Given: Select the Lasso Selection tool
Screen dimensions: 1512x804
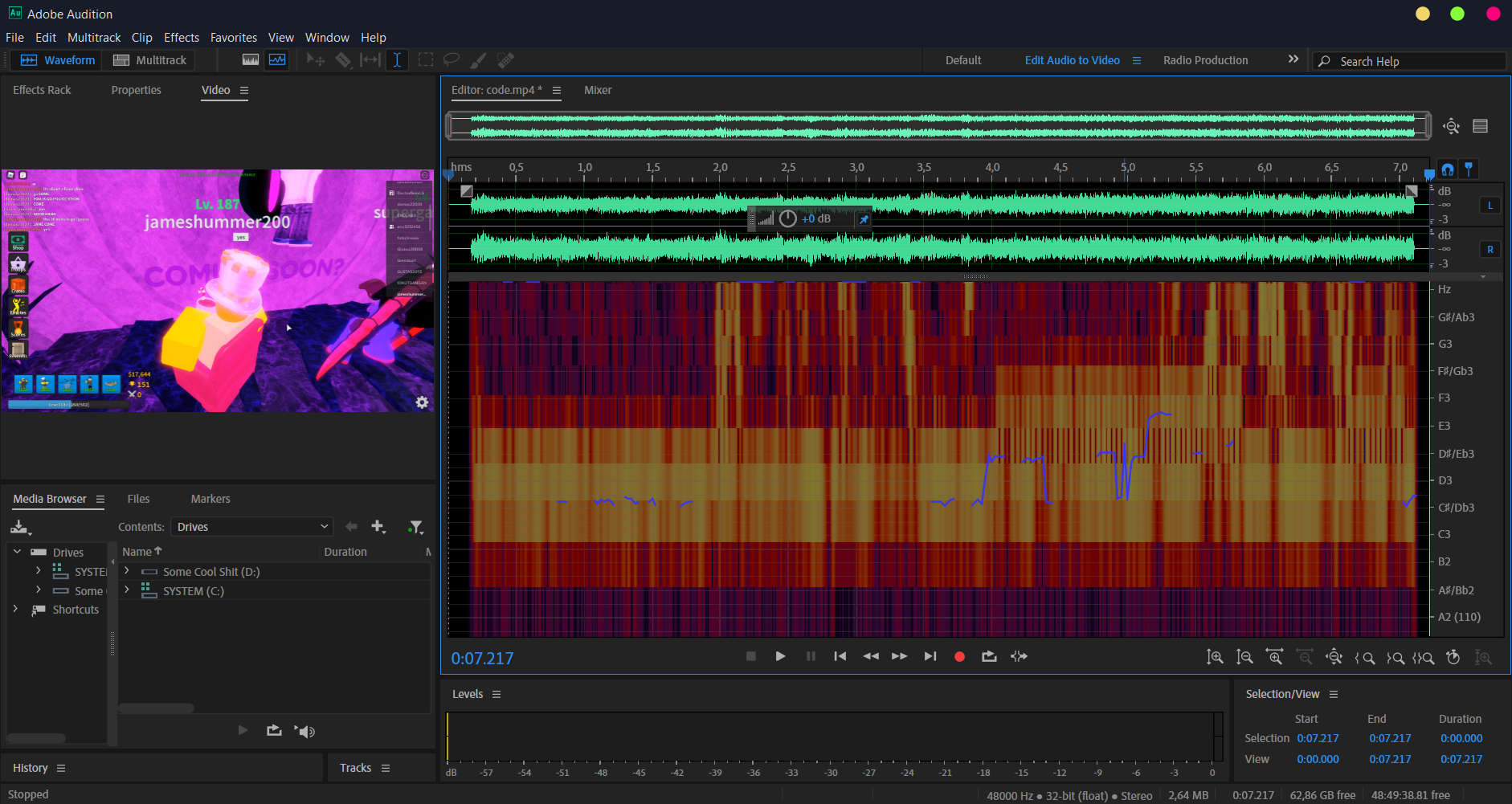Looking at the screenshot, I should tap(452, 60).
